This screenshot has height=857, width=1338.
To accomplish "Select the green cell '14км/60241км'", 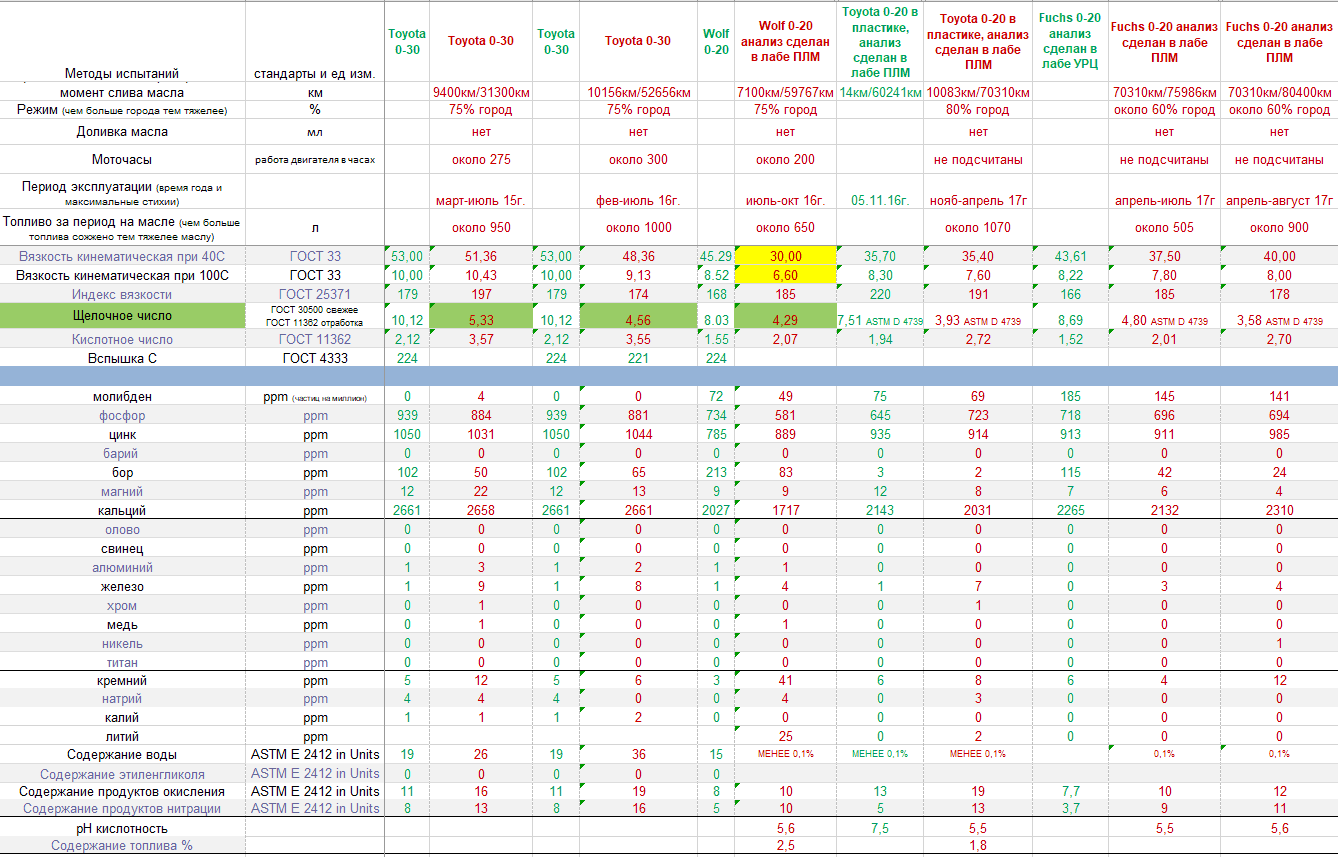I will tap(880, 92).
